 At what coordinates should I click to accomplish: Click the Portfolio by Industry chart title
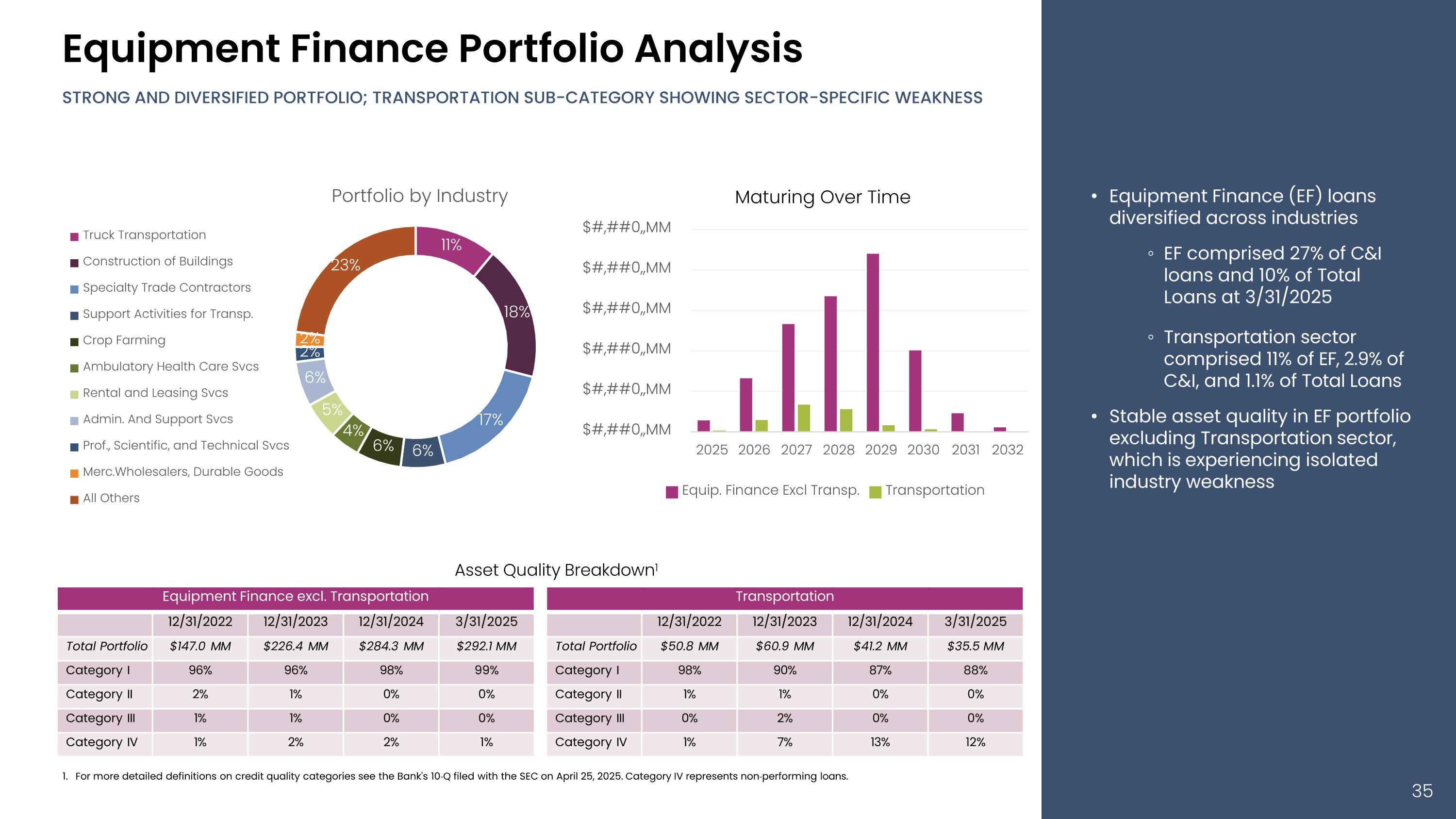(x=419, y=196)
